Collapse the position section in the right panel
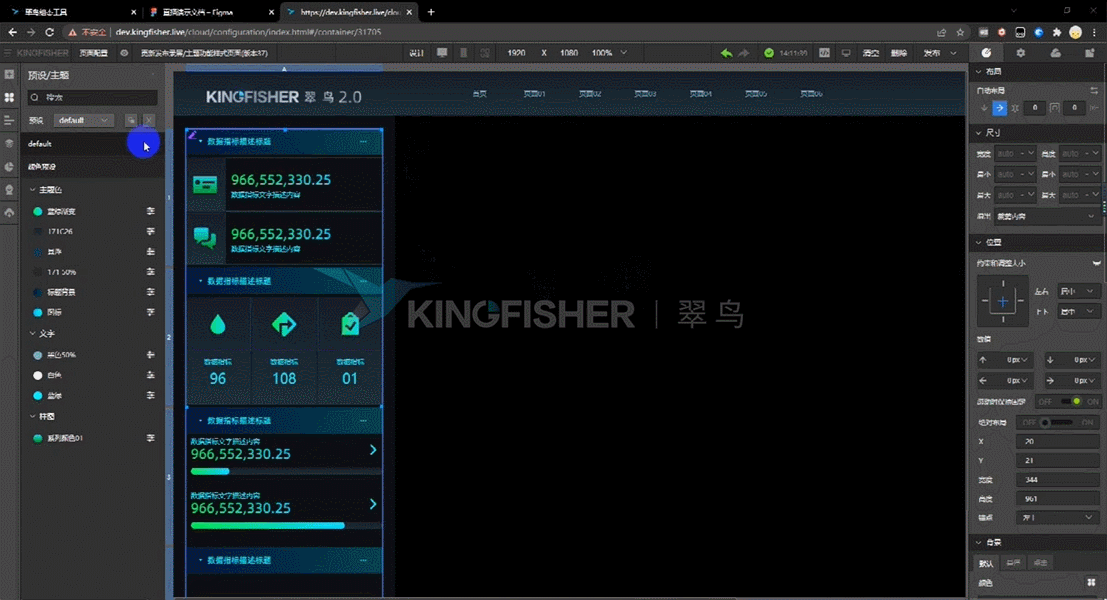The width and height of the screenshot is (1107, 600). (x=979, y=242)
